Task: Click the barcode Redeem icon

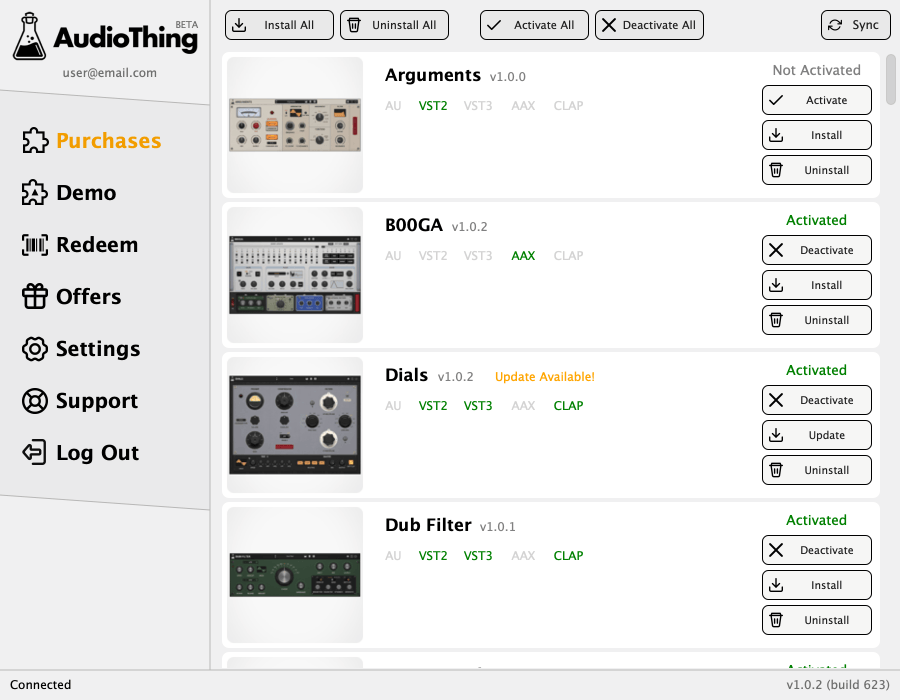Action: click(x=35, y=245)
